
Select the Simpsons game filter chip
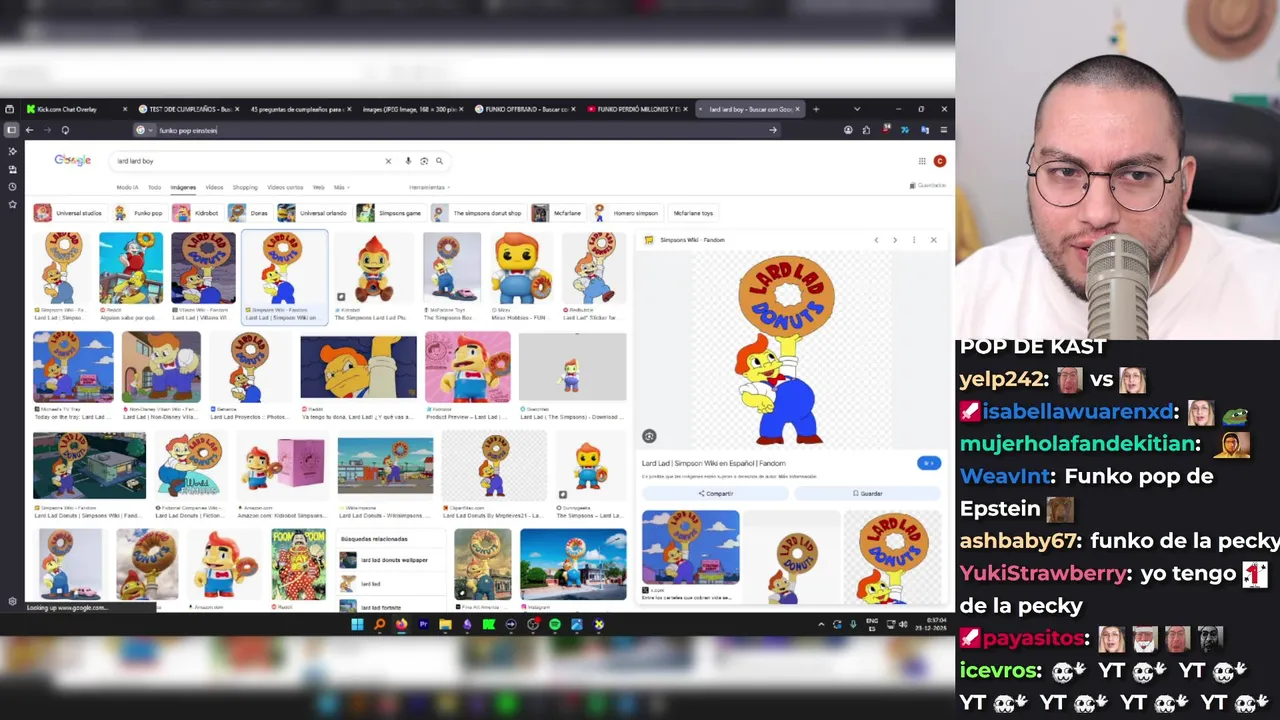(390, 213)
